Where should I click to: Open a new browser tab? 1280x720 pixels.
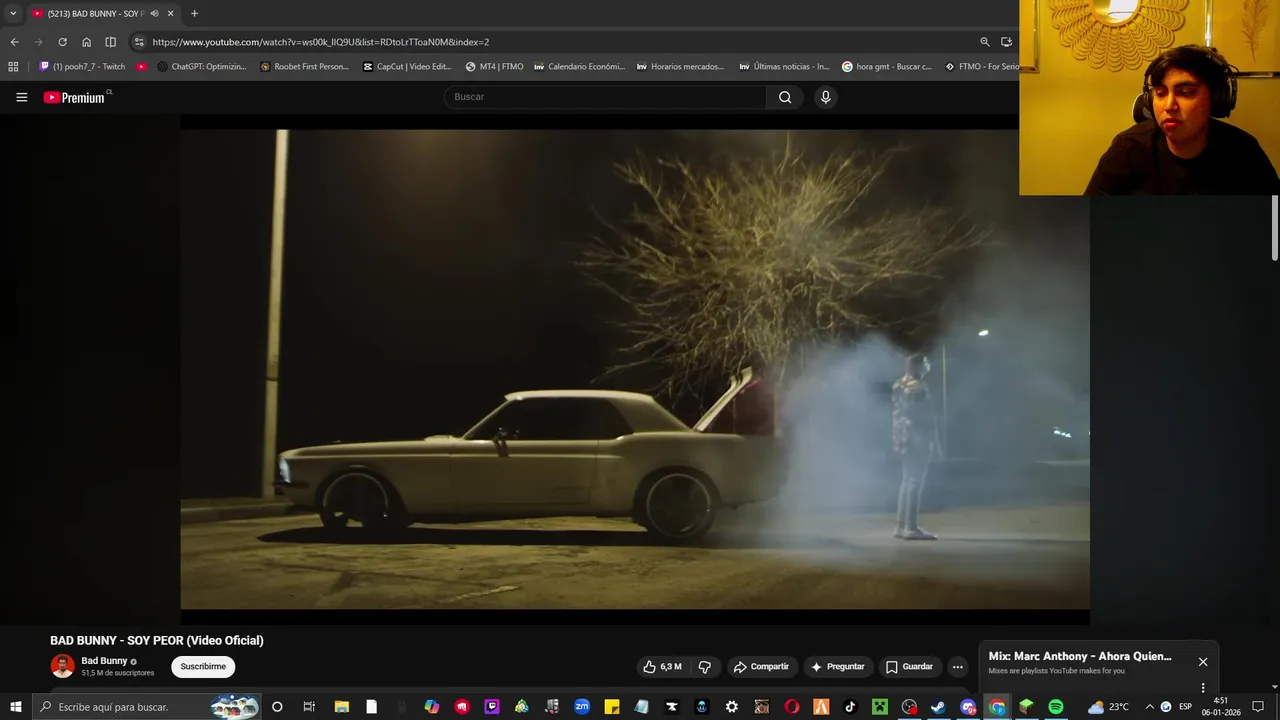(x=194, y=14)
